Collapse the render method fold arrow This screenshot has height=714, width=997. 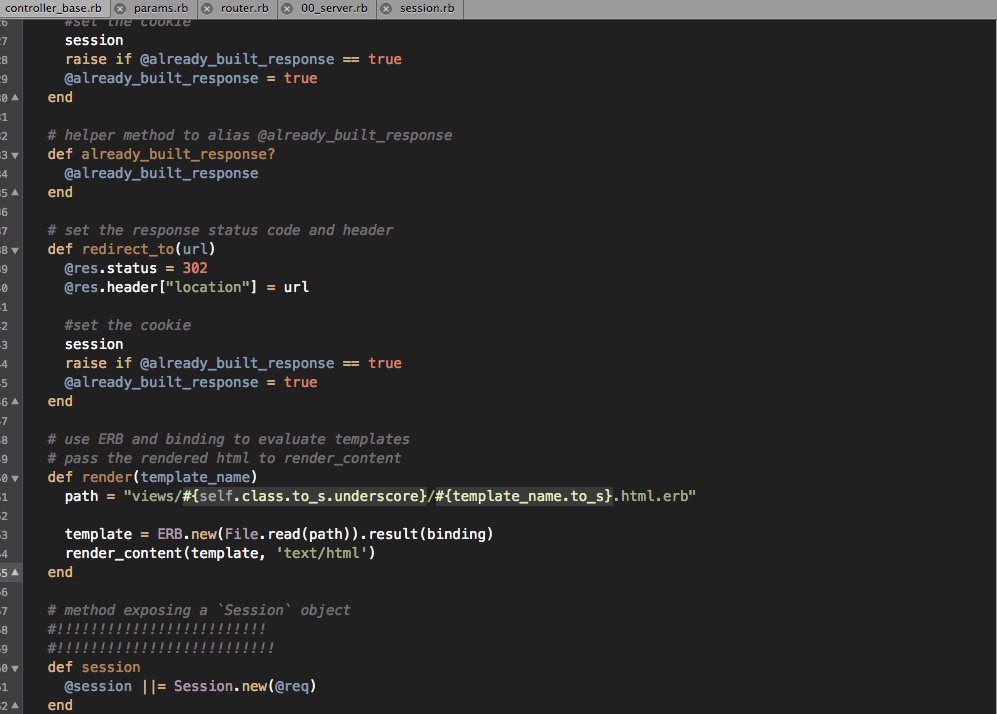tap(14, 478)
